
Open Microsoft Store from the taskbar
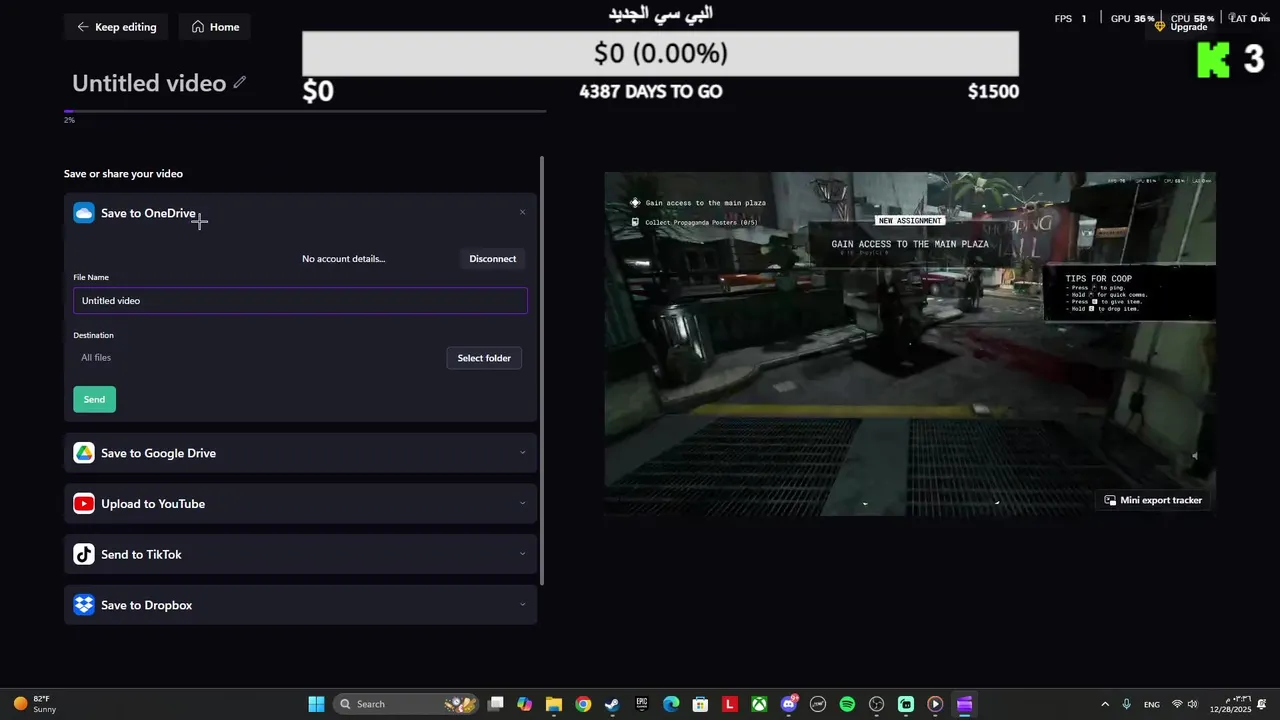[700, 704]
